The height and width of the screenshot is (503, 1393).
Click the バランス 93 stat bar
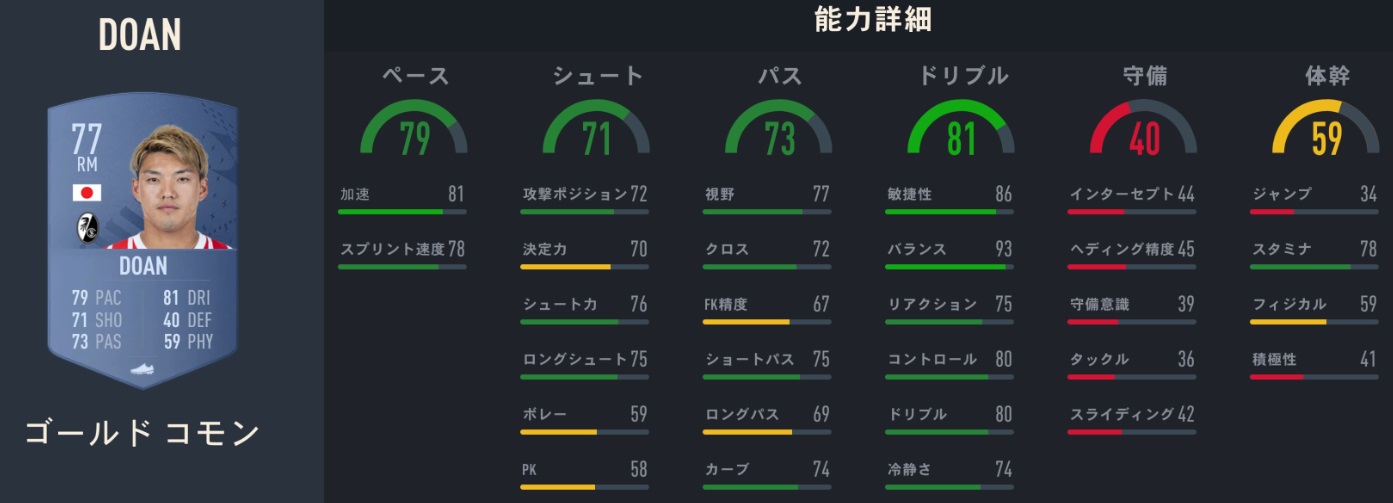tap(949, 267)
